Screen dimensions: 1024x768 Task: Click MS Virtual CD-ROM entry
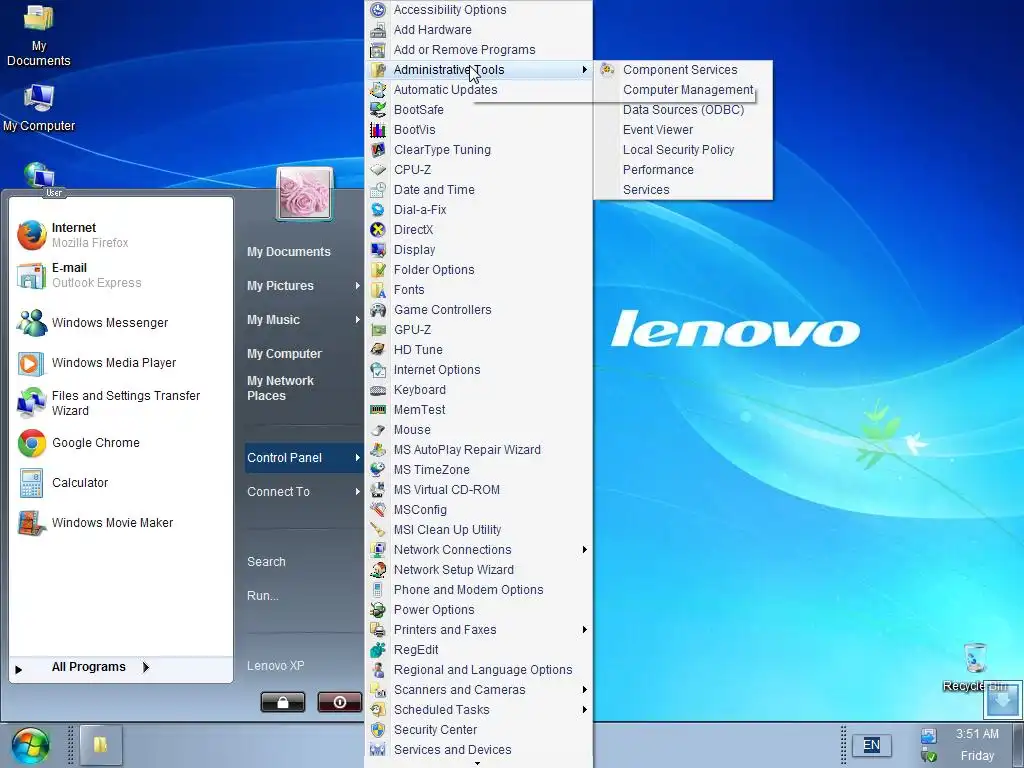point(479,490)
